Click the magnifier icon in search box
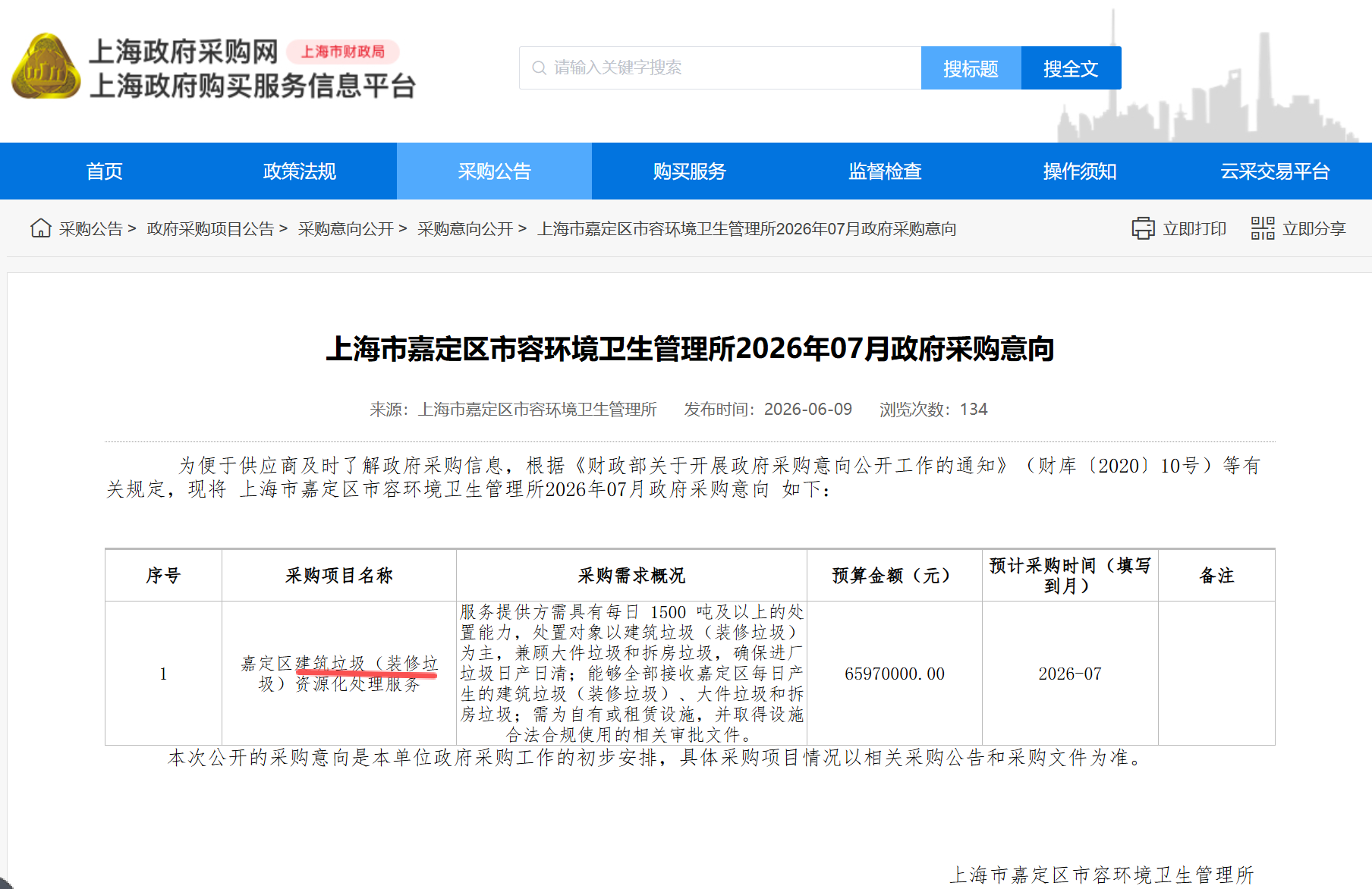The width and height of the screenshot is (1372, 889). (539, 68)
